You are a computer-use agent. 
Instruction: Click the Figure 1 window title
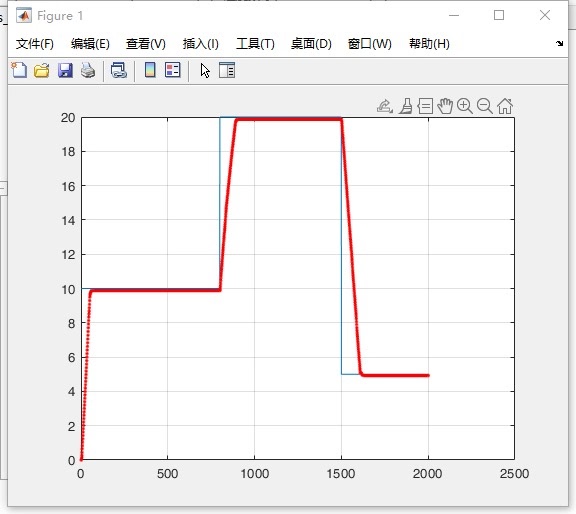[60, 16]
